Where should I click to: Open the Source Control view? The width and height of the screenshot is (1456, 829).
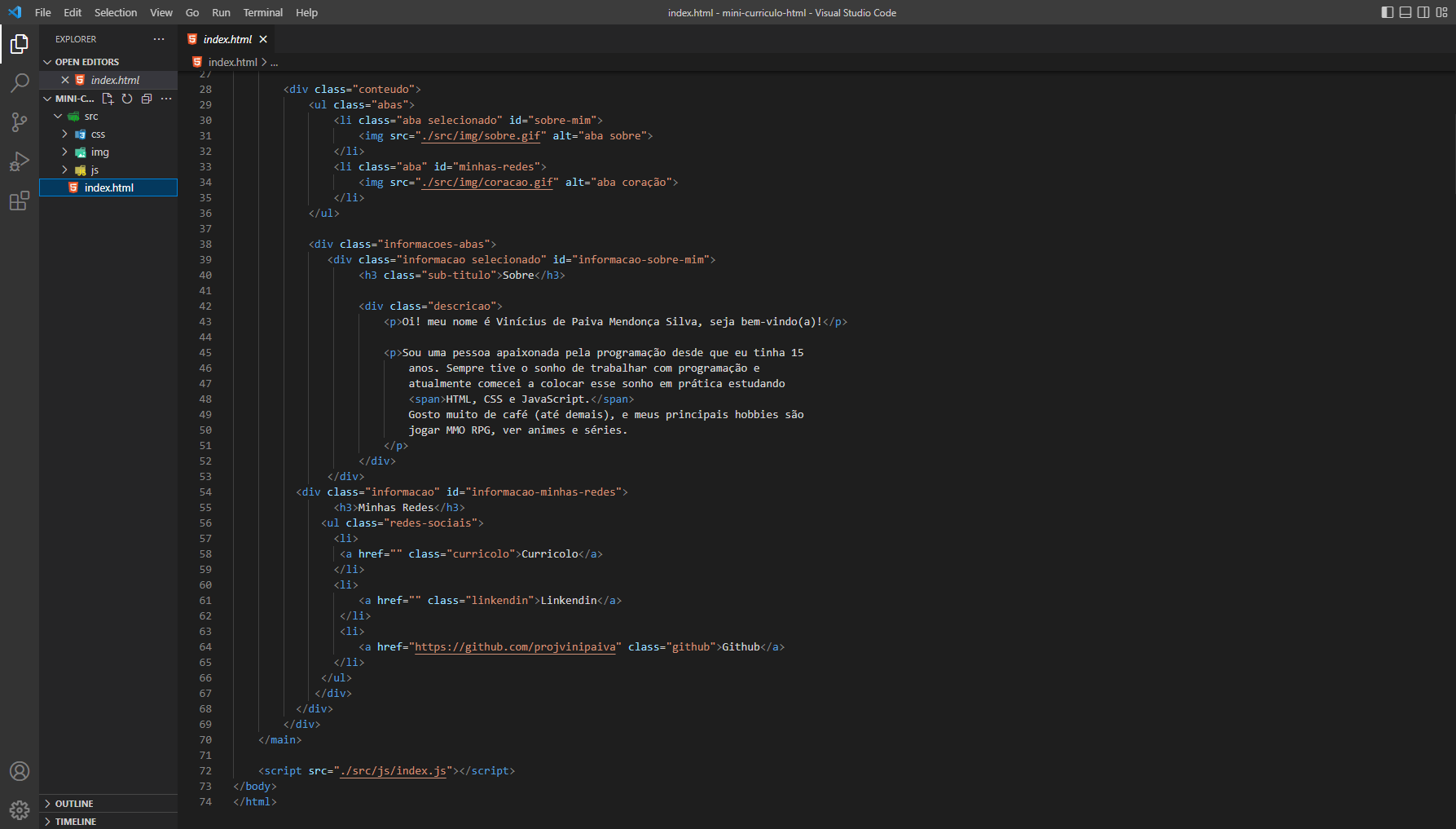tap(20, 121)
